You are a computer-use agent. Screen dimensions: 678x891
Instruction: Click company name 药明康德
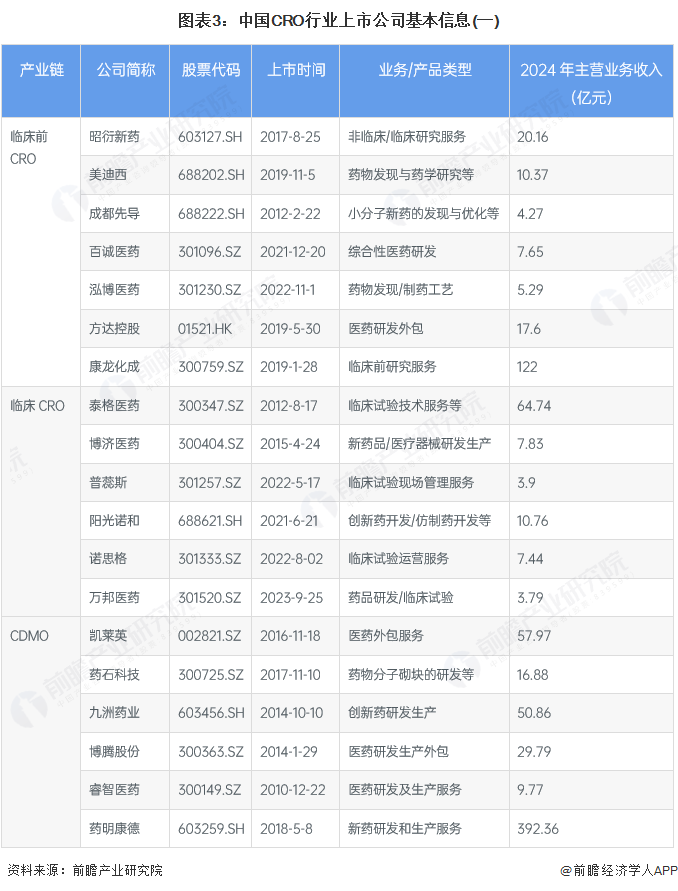pos(114,828)
